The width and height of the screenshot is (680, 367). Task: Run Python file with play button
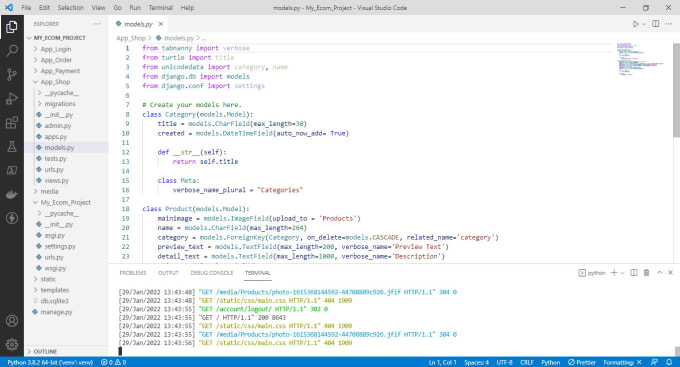(635, 24)
